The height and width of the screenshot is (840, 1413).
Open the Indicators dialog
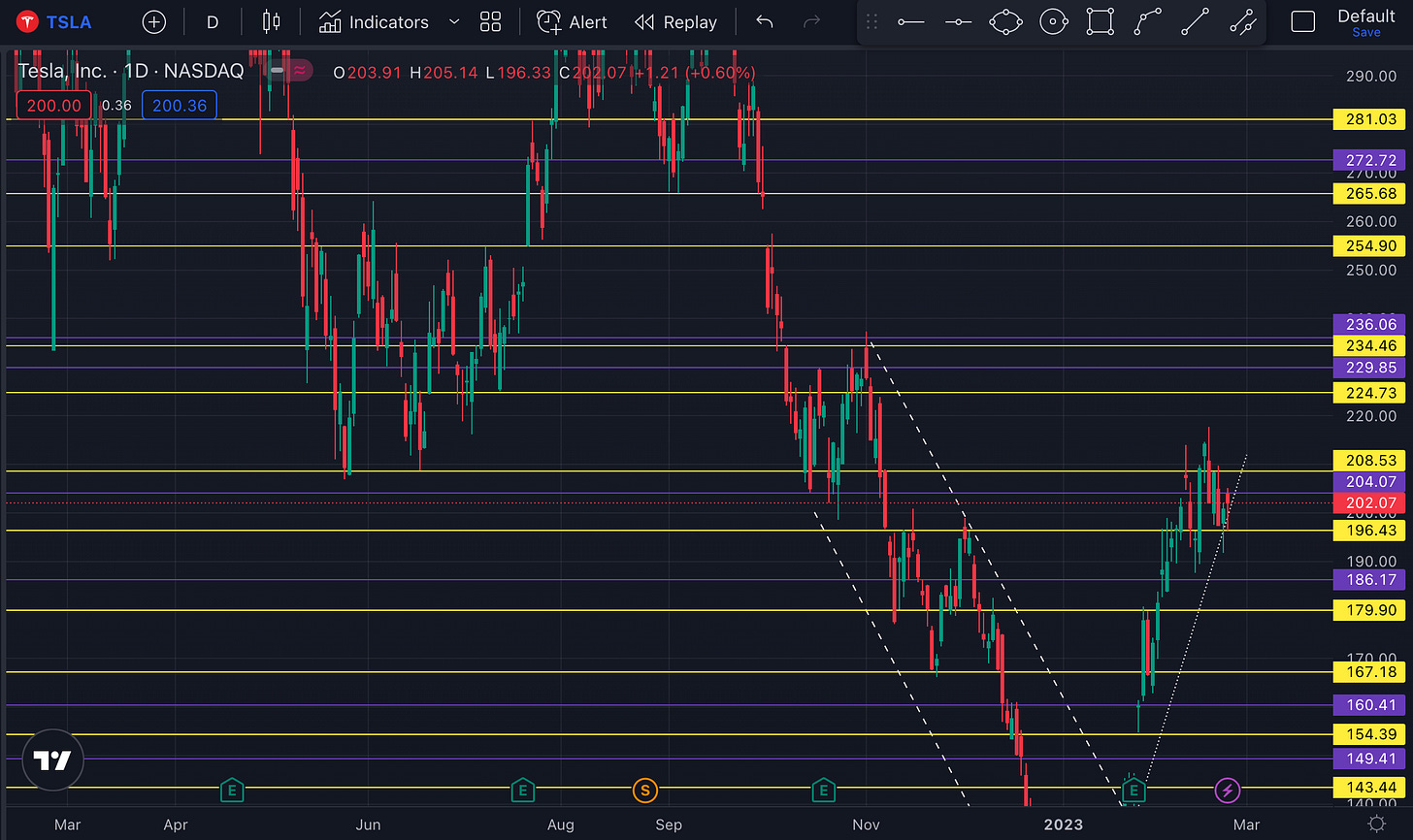pyautogui.click(x=374, y=21)
